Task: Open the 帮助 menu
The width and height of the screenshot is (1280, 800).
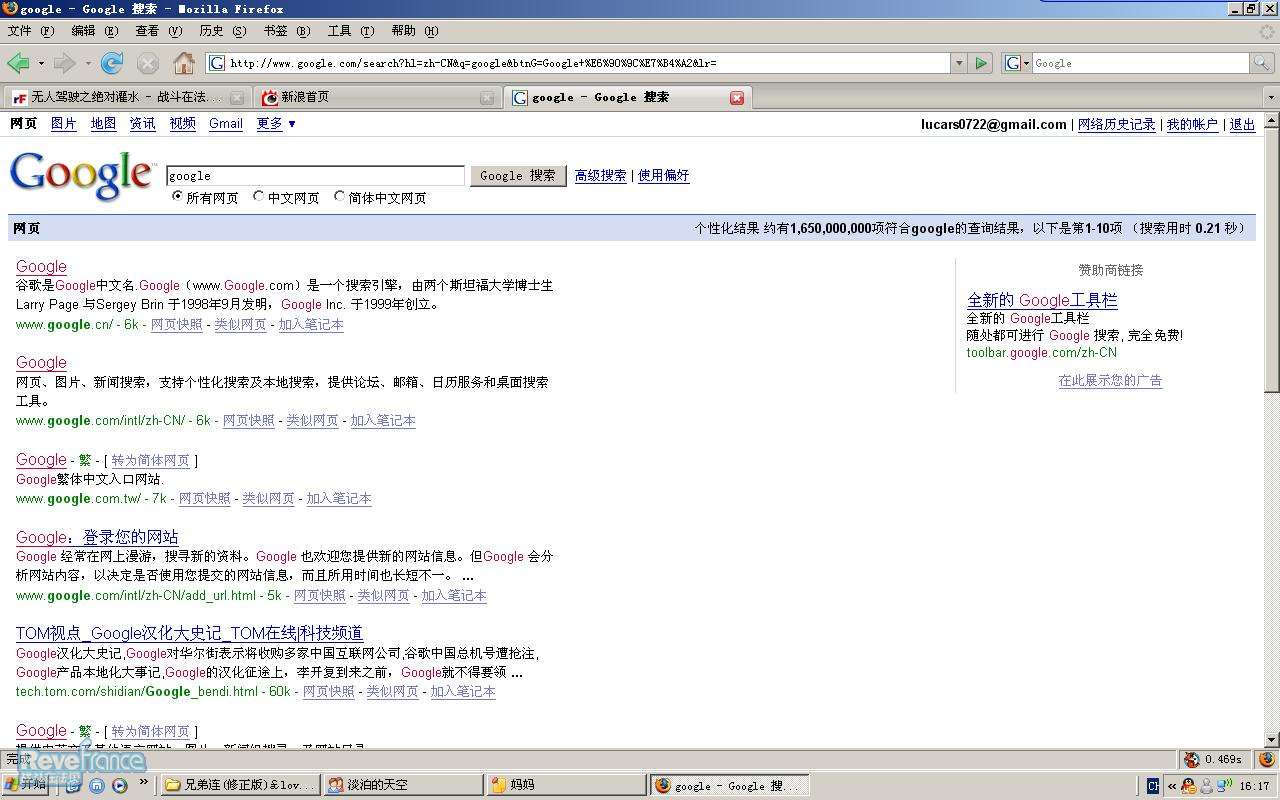Action: tap(415, 31)
